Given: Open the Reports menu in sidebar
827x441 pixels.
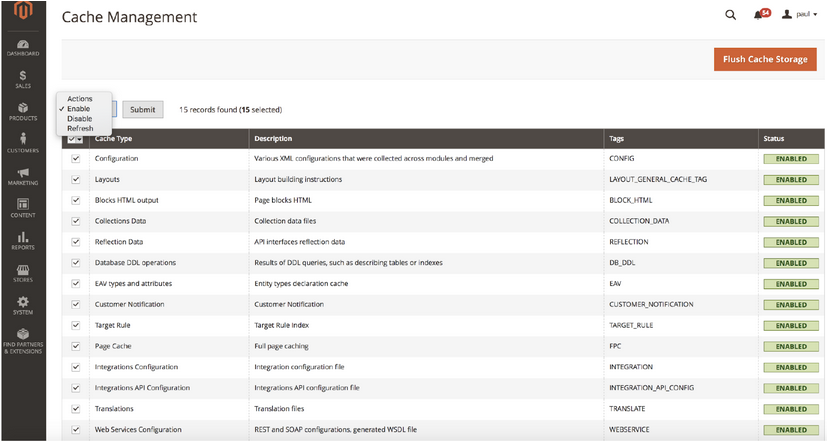Looking at the screenshot, I should (x=23, y=241).
